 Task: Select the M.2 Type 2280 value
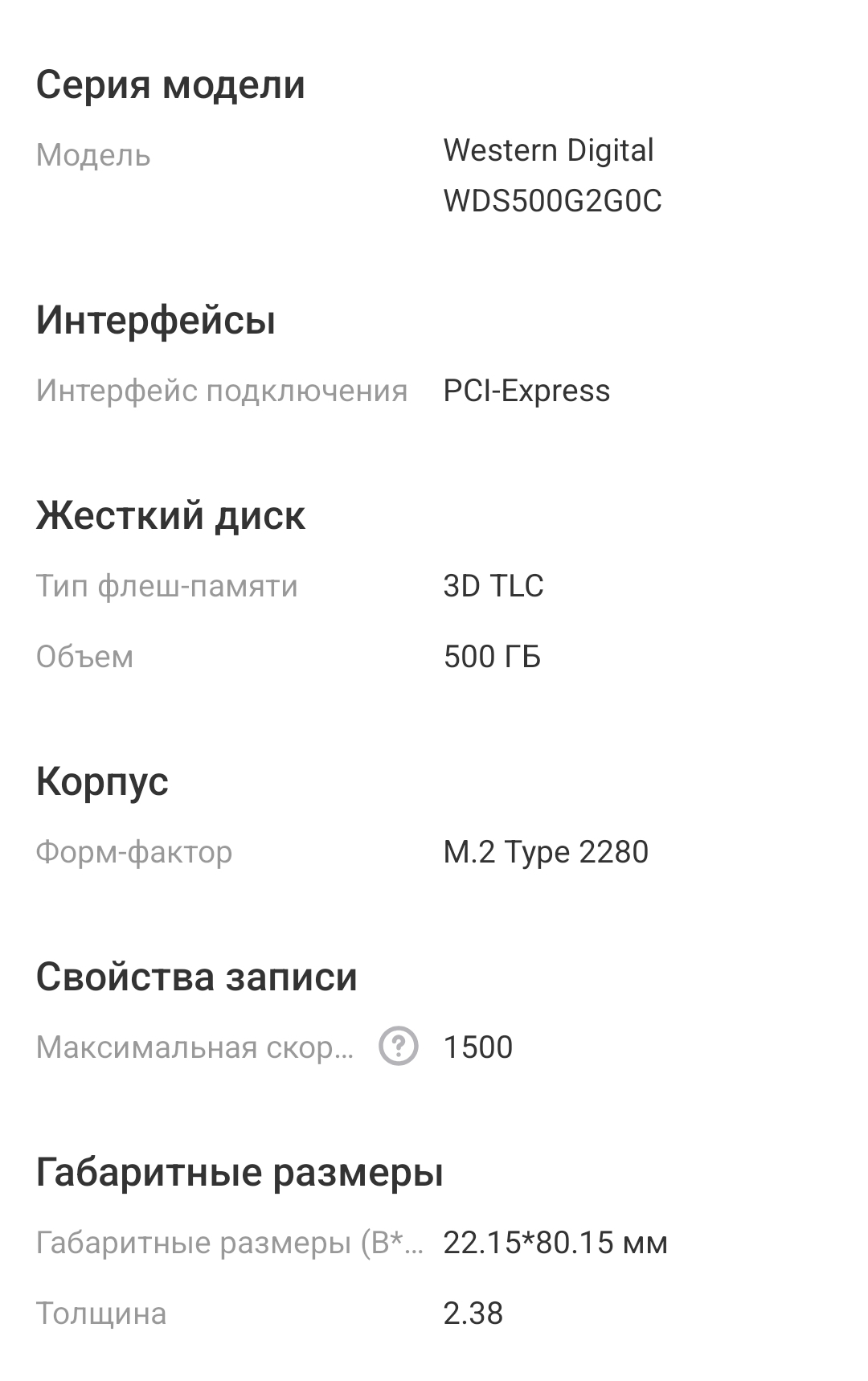pyautogui.click(x=546, y=852)
